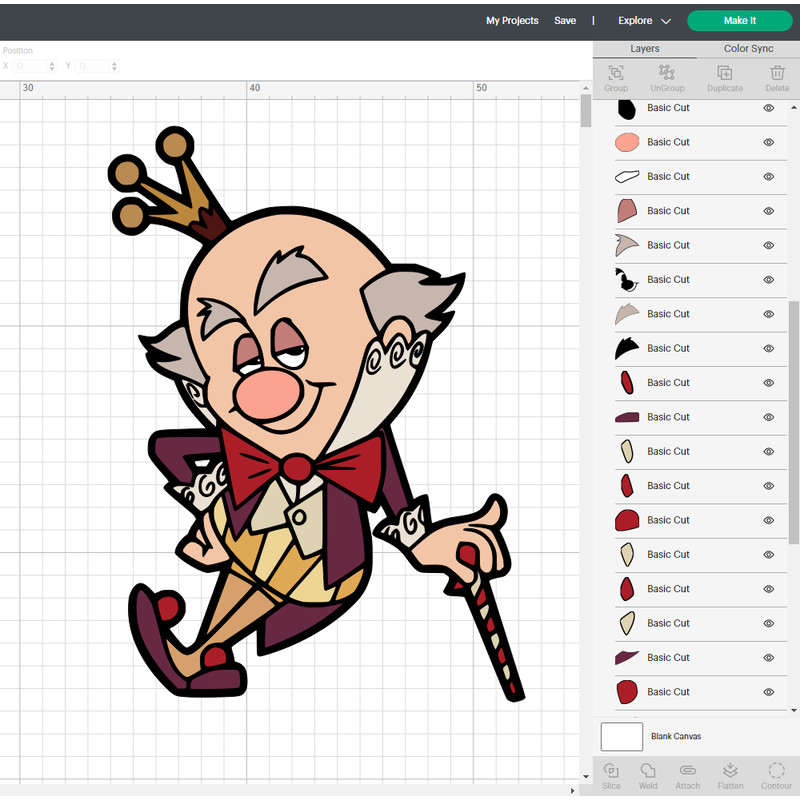Select the Slice tool
The width and height of the screenshot is (800, 800).
coord(612,775)
